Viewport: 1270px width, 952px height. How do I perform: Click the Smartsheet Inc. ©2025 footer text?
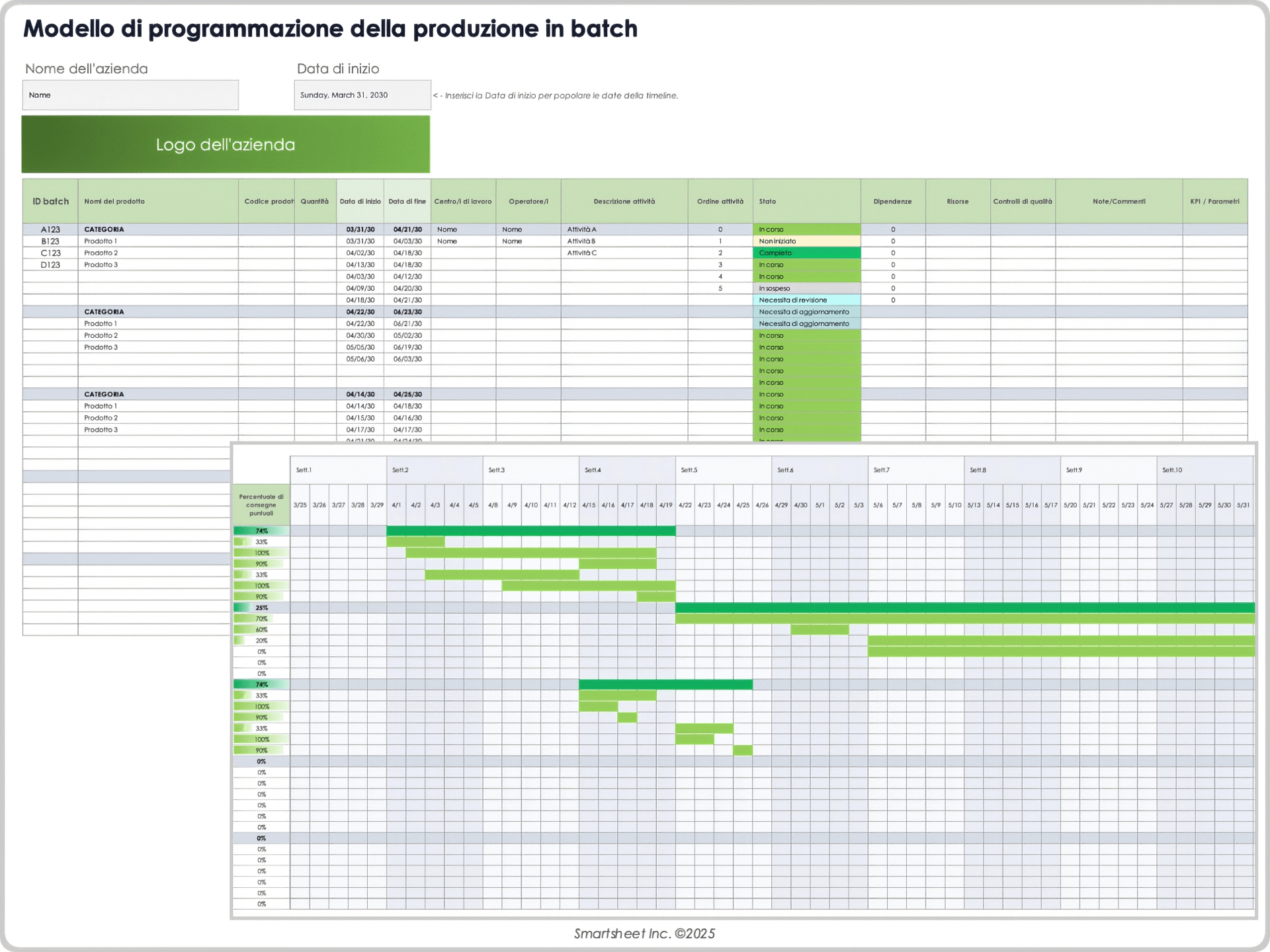(x=644, y=934)
